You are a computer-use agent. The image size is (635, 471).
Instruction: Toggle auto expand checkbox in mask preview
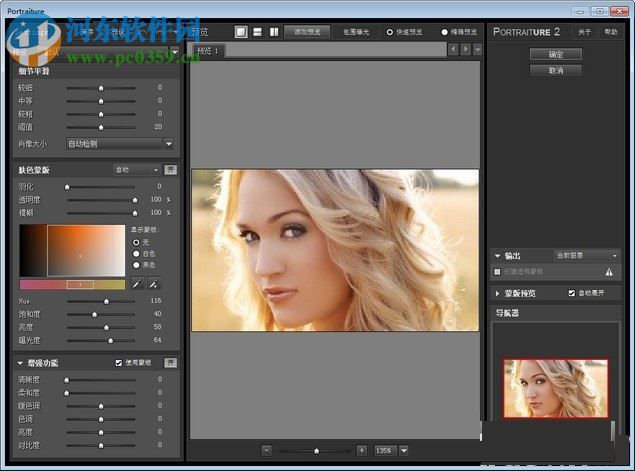572,293
